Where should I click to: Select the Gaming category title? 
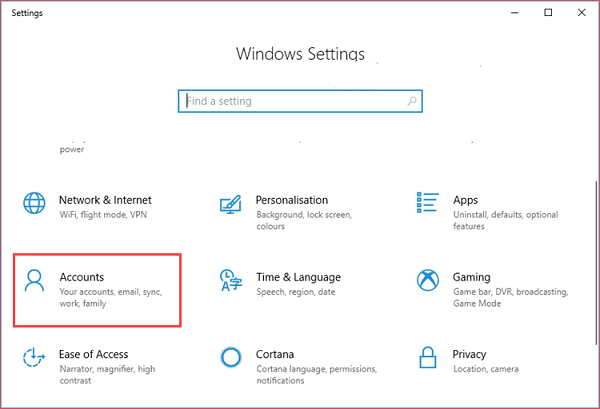click(471, 277)
